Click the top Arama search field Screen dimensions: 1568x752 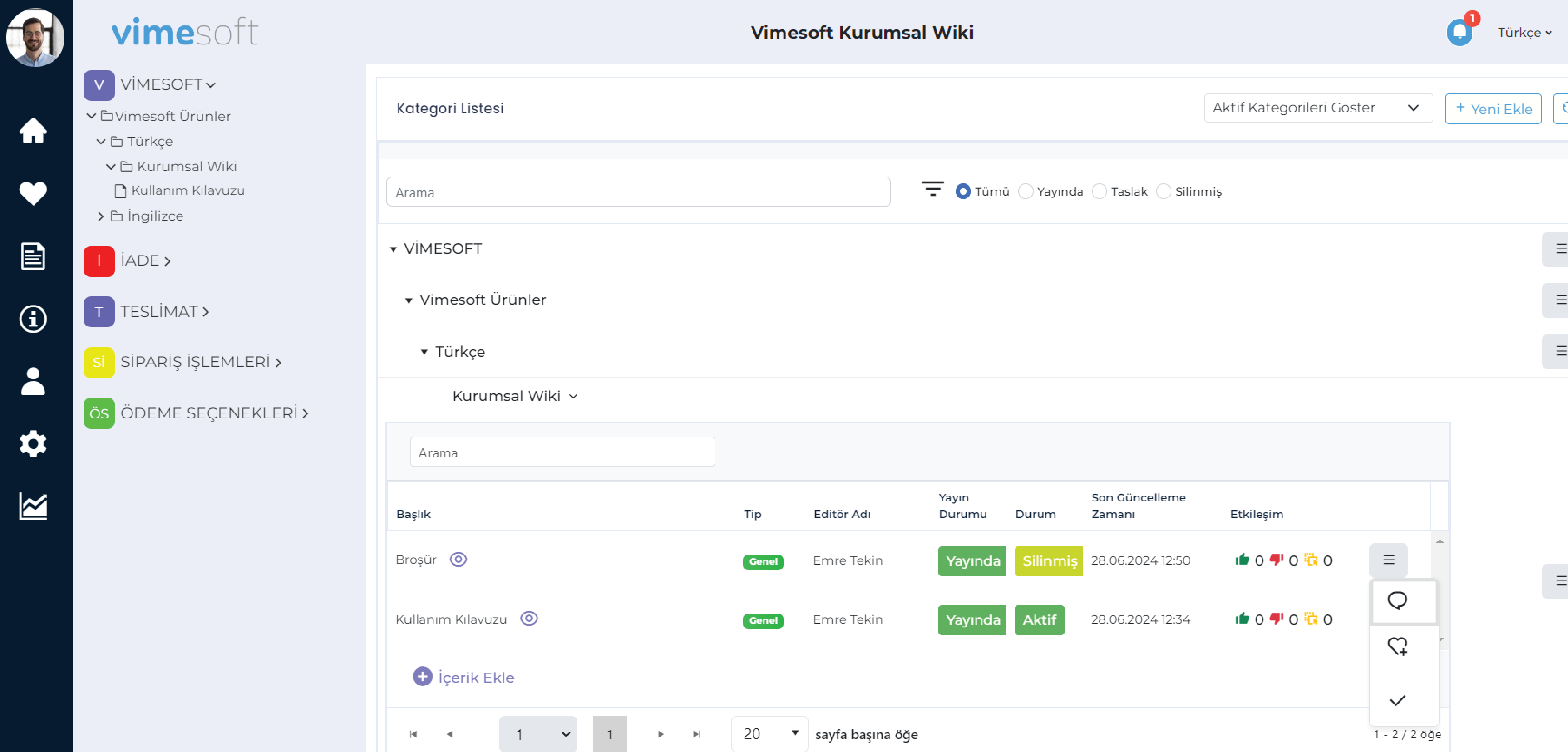click(639, 192)
